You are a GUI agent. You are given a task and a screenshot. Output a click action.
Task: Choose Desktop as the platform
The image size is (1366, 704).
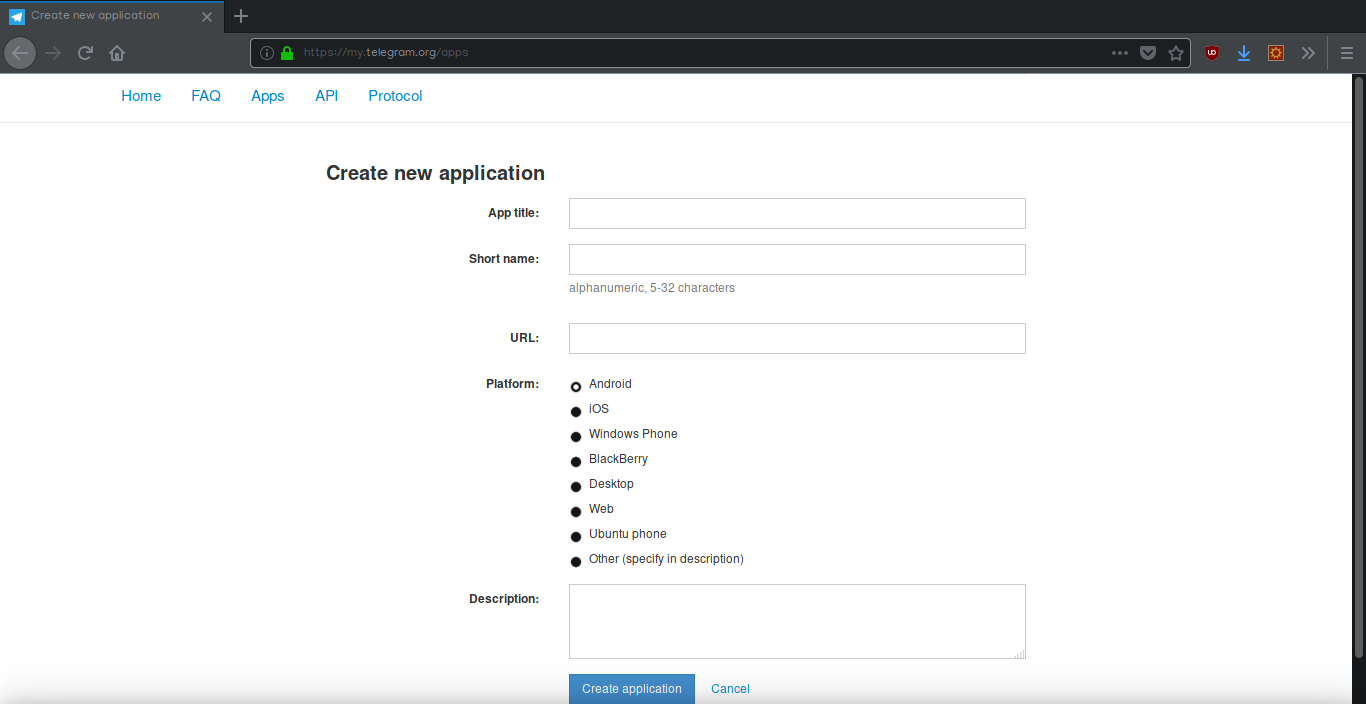(576, 486)
